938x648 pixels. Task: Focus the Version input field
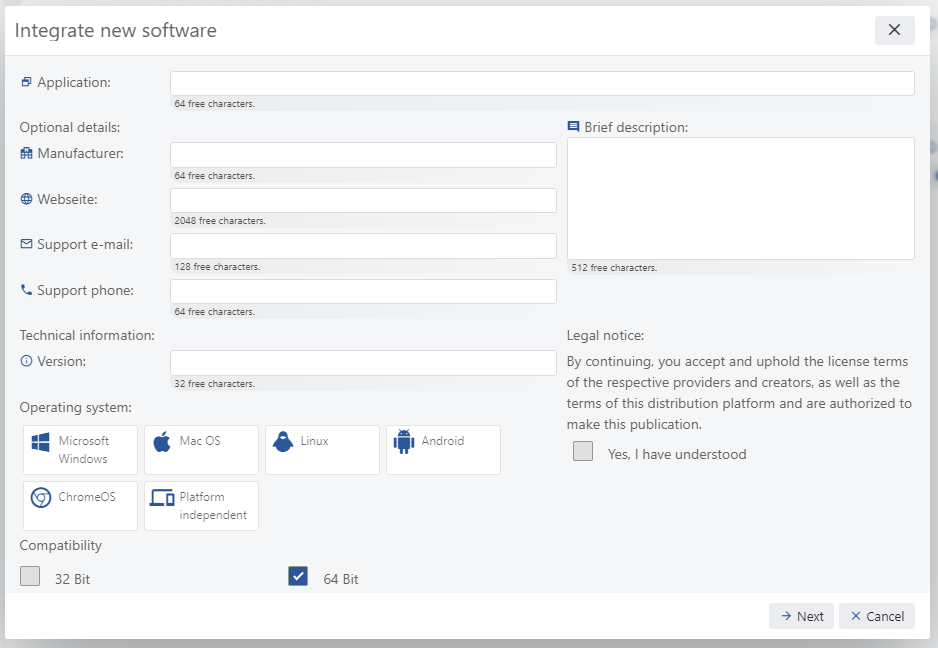pyautogui.click(x=363, y=363)
